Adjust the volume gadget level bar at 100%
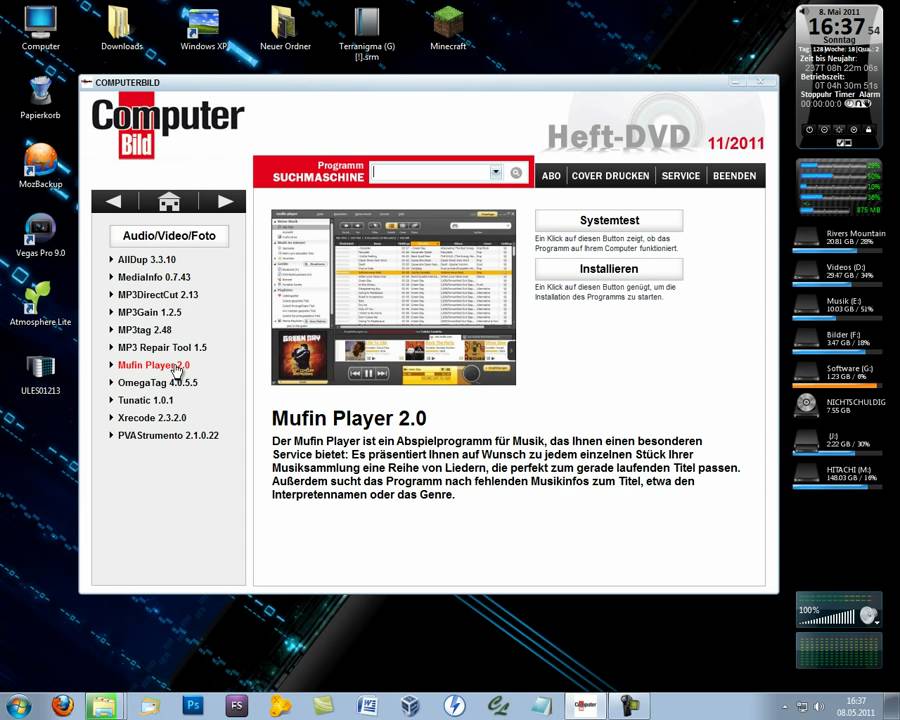The image size is (900, 720). pyautogui.click(x=827, y=618)
